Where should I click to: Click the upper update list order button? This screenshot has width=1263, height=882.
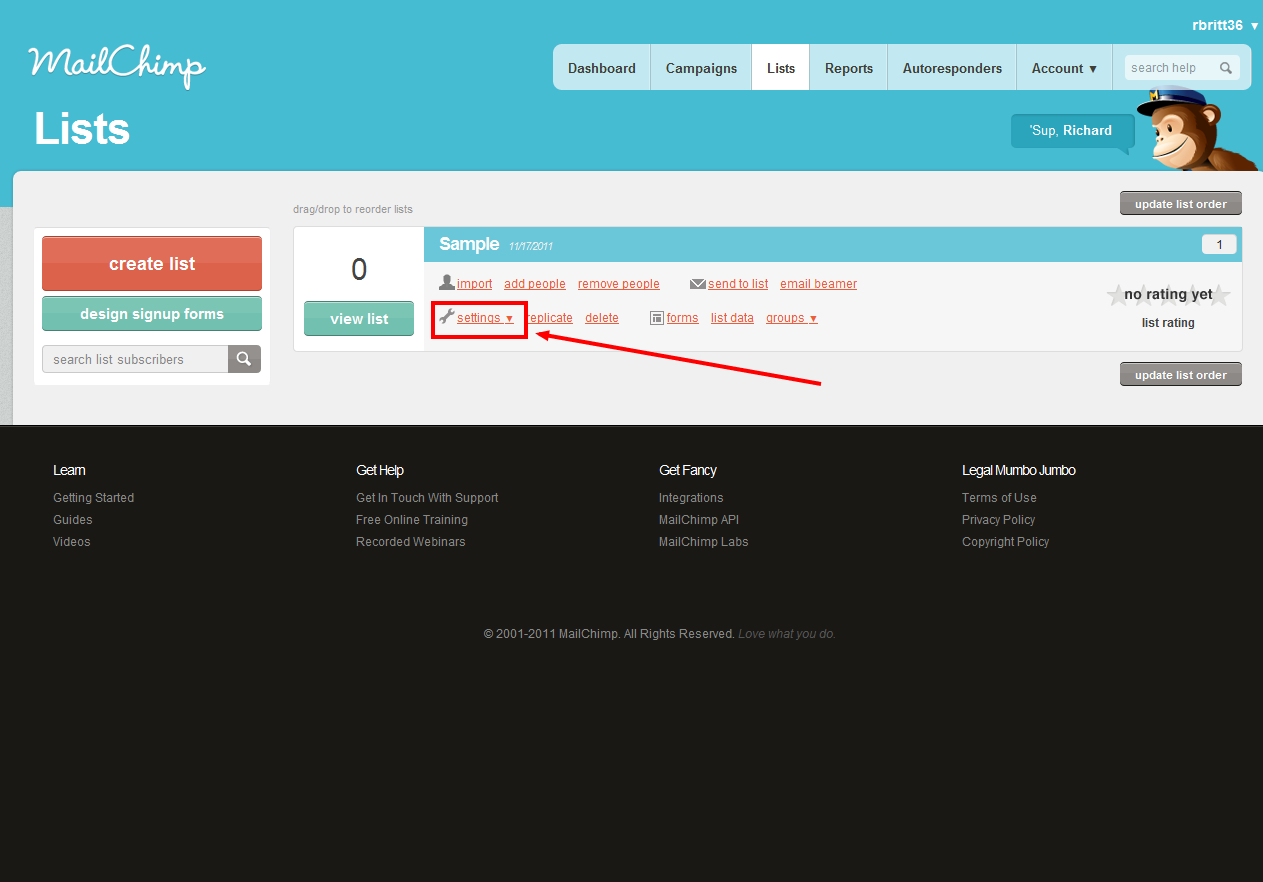pos(1181,203)
